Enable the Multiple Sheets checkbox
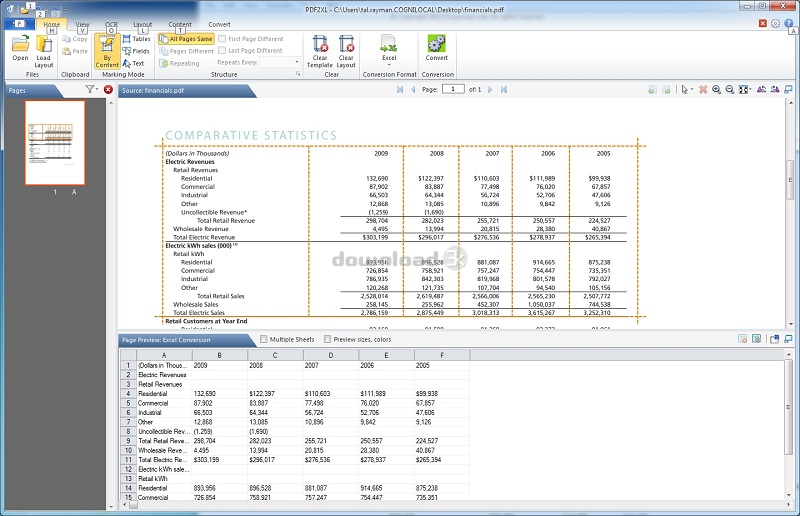Viewport: 800px width, 516px height. pos(264,339)
